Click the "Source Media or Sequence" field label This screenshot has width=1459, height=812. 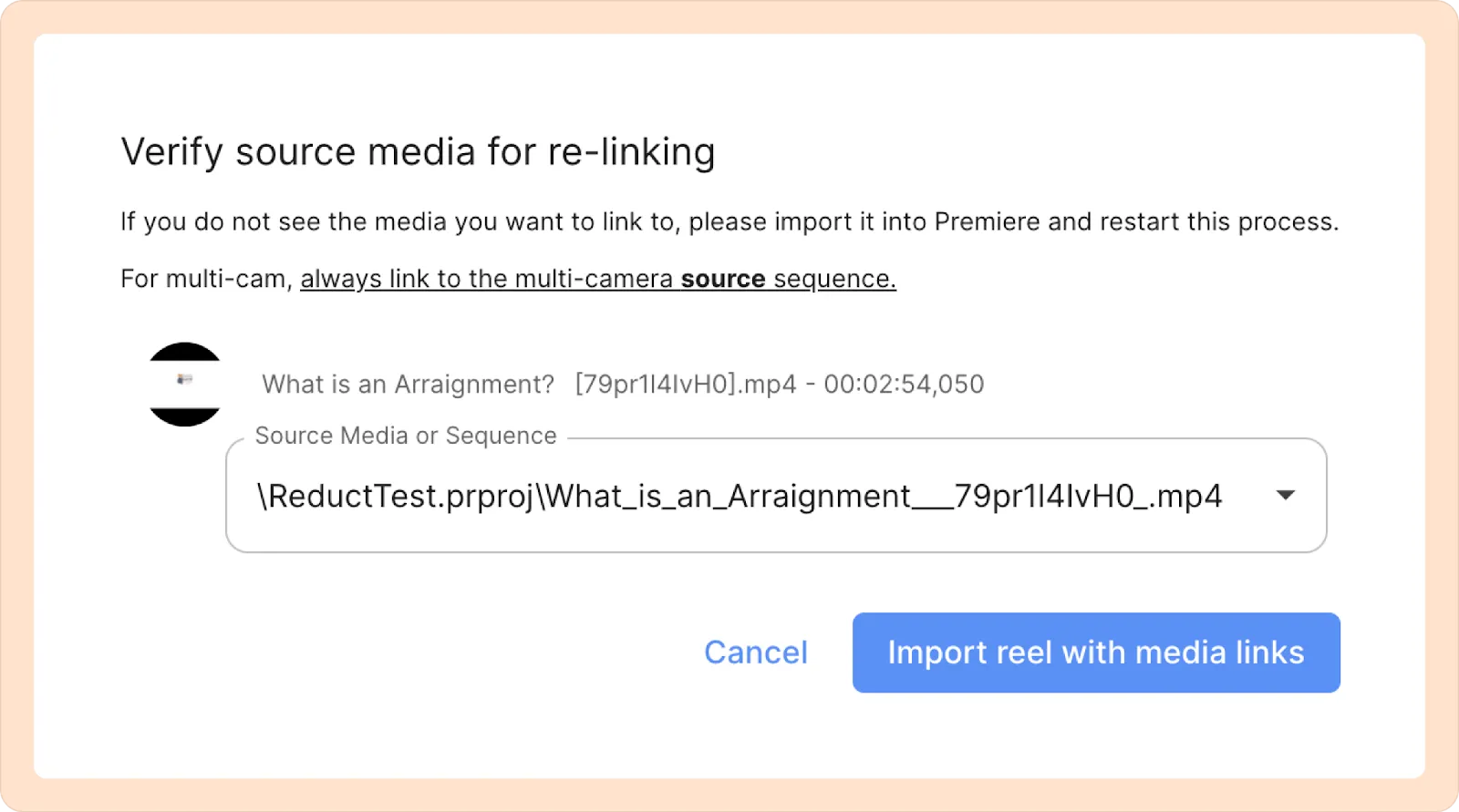(406, 436)
